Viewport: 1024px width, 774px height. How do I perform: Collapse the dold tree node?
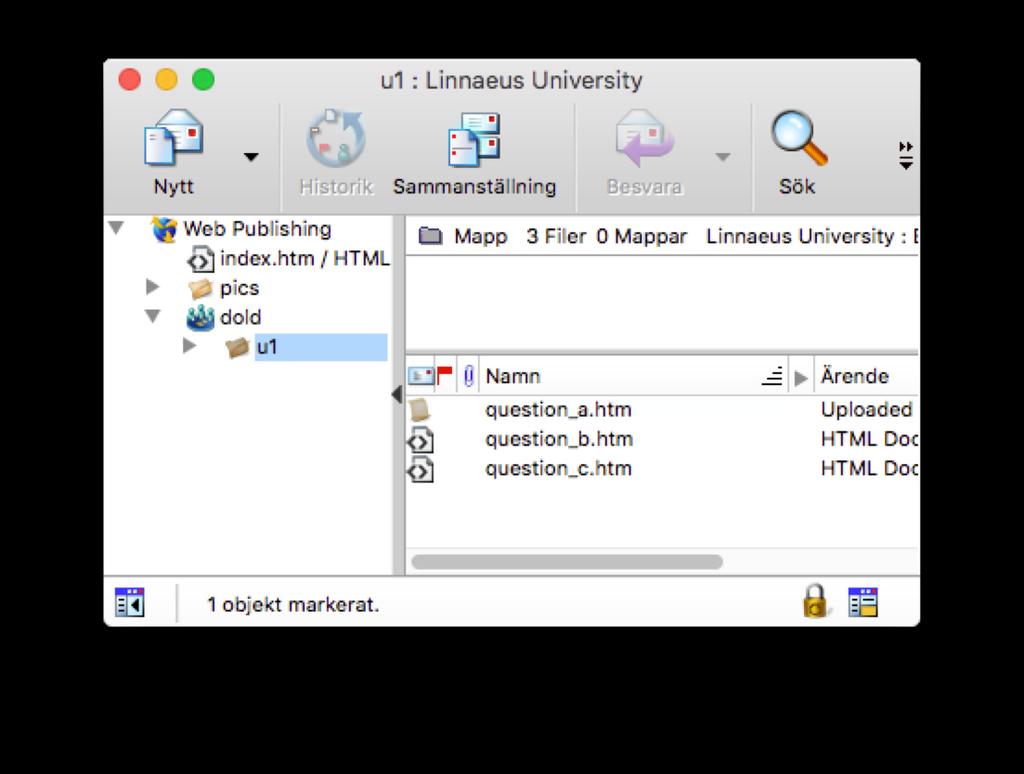[153, 316]
